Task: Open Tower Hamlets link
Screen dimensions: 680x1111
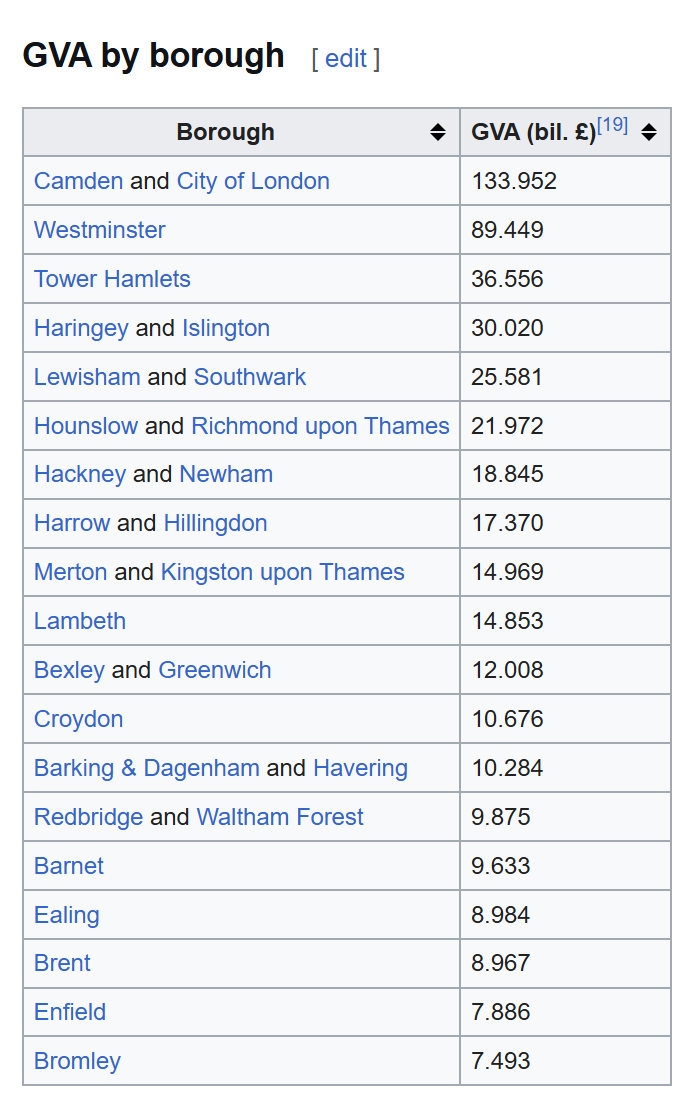Action: click(x=112, y=279)
